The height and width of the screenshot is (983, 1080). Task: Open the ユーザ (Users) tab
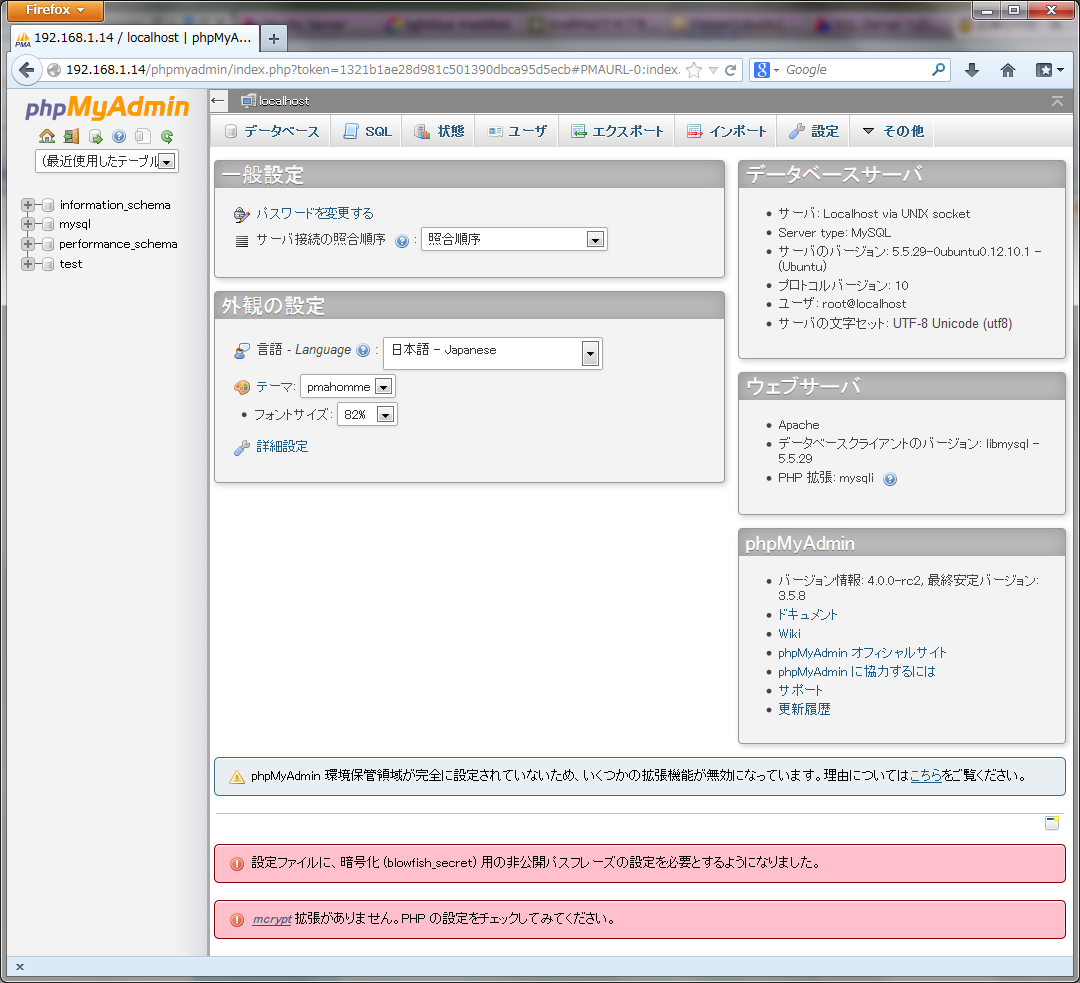517,131
